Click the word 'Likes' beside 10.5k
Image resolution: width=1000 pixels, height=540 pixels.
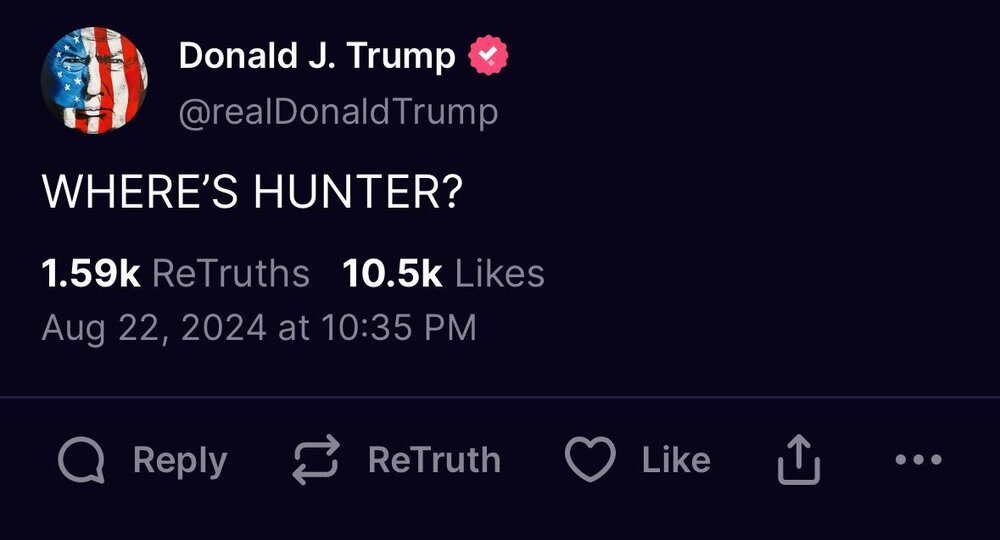(499, 273)
